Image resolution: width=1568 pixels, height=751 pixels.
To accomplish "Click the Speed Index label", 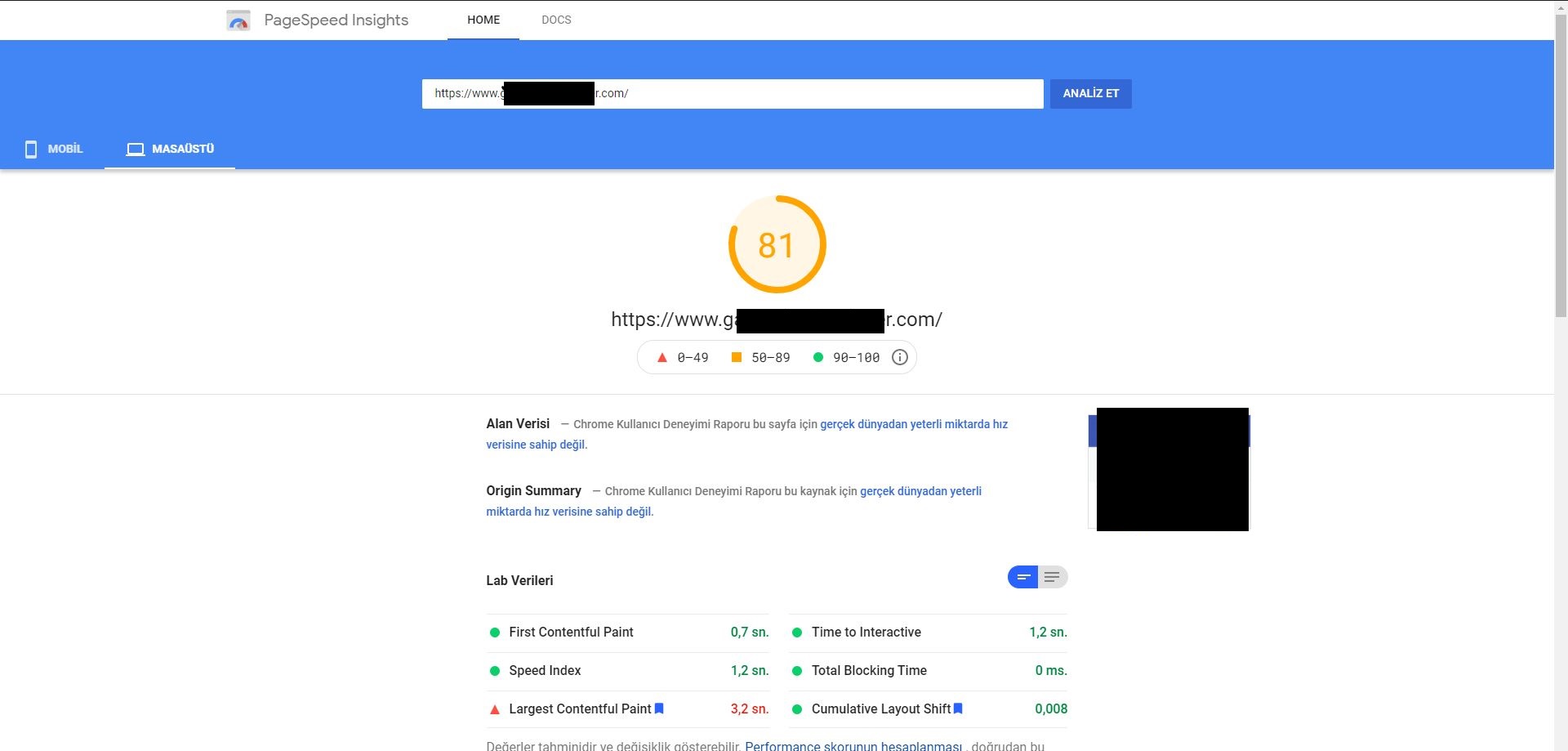I will (x=545, y=670).
